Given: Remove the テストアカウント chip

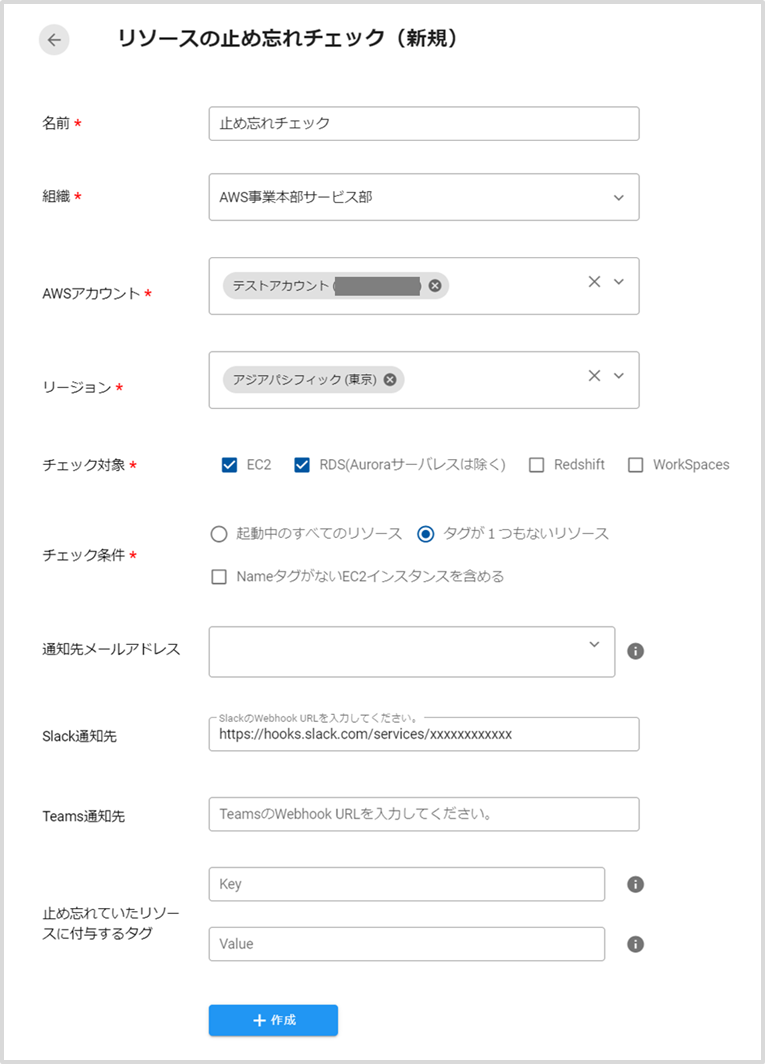Looking at the screenshot, I should [x=434, y=286].
